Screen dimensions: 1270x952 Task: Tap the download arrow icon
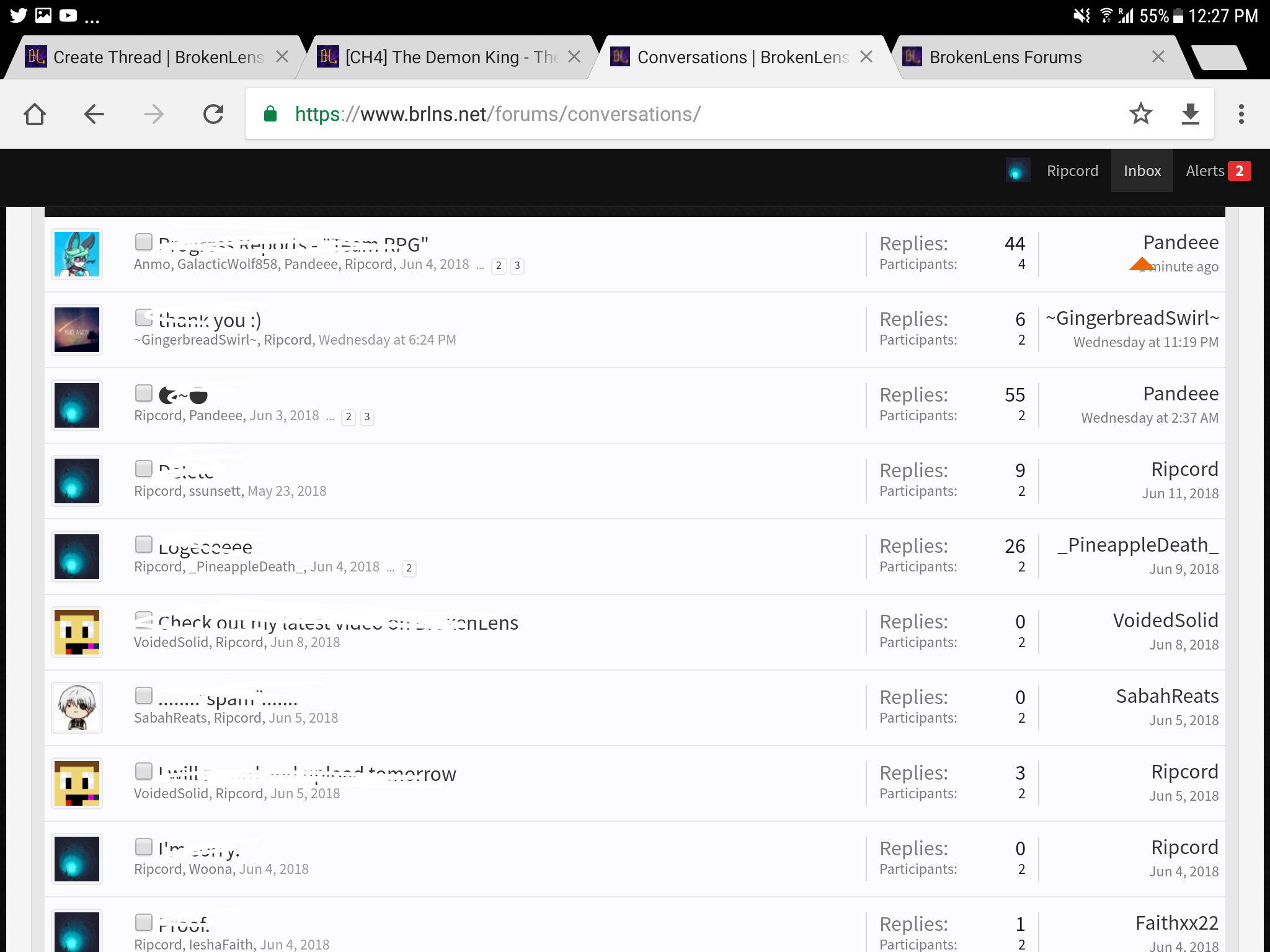click(x=1190, y=114)
